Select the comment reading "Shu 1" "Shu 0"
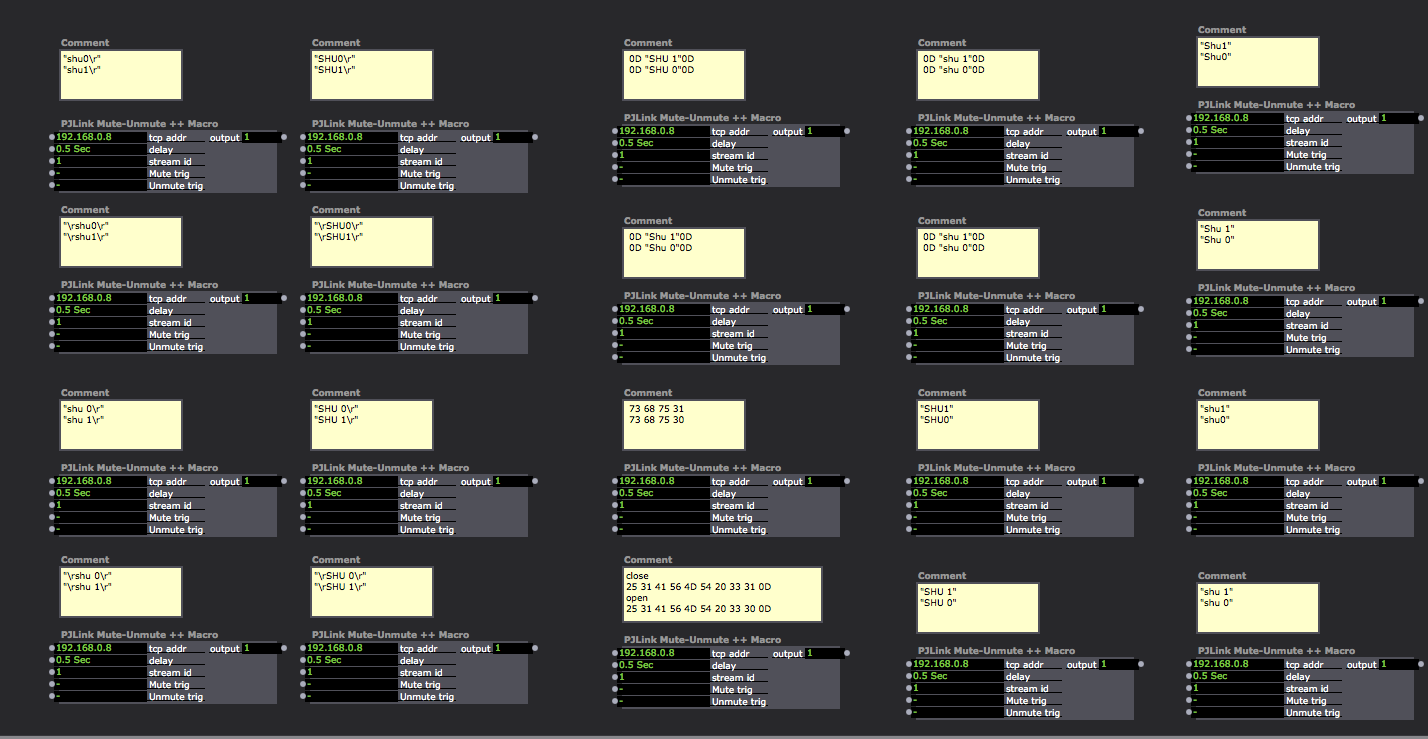This screenshot has height=739, width=1428. click(x=1258, y=245)
